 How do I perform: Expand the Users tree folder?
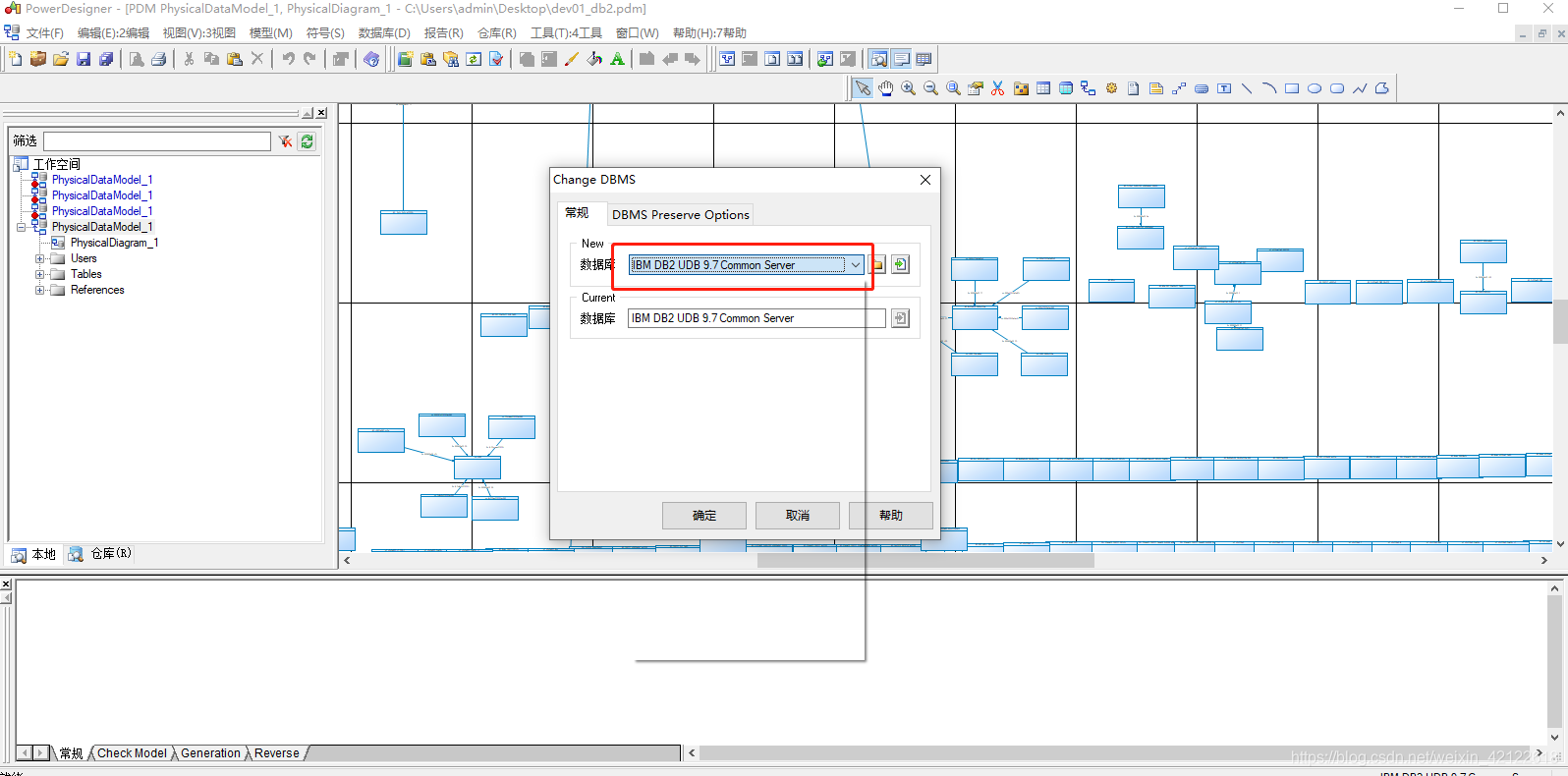pyautogui.click(x=40, y=259)
